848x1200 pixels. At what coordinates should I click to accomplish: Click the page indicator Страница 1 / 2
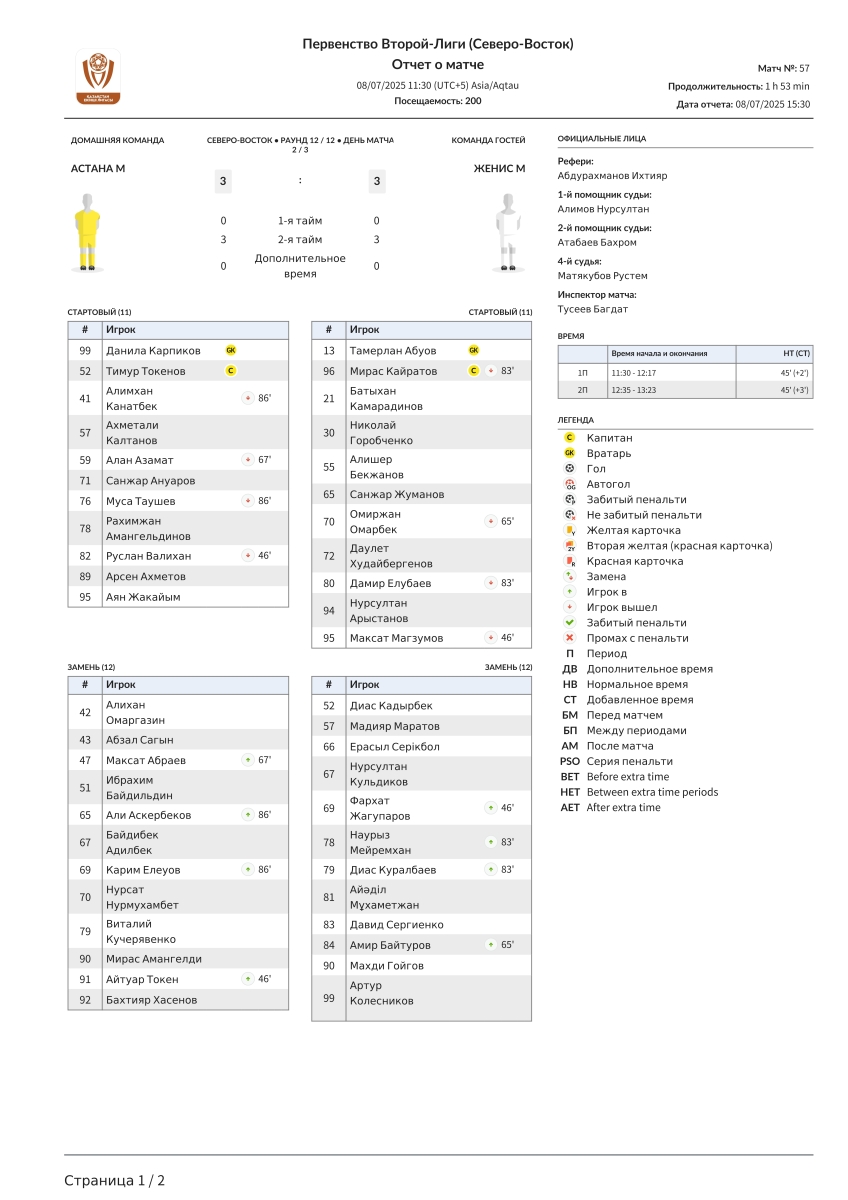(x=115, y=1181)
